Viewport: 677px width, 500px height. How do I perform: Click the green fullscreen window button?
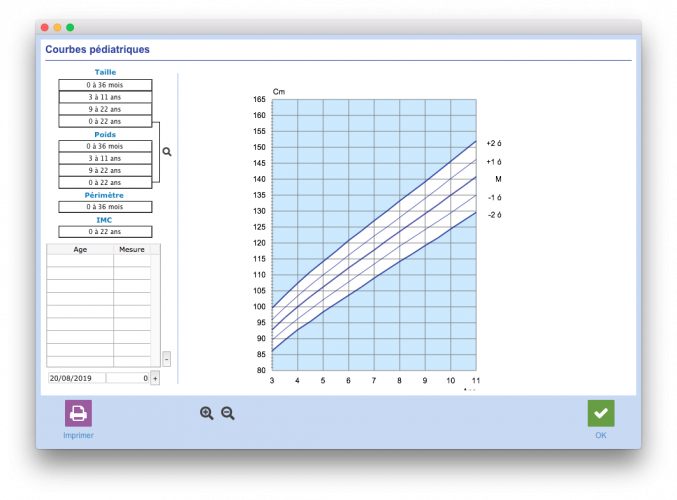pos(70,28)
